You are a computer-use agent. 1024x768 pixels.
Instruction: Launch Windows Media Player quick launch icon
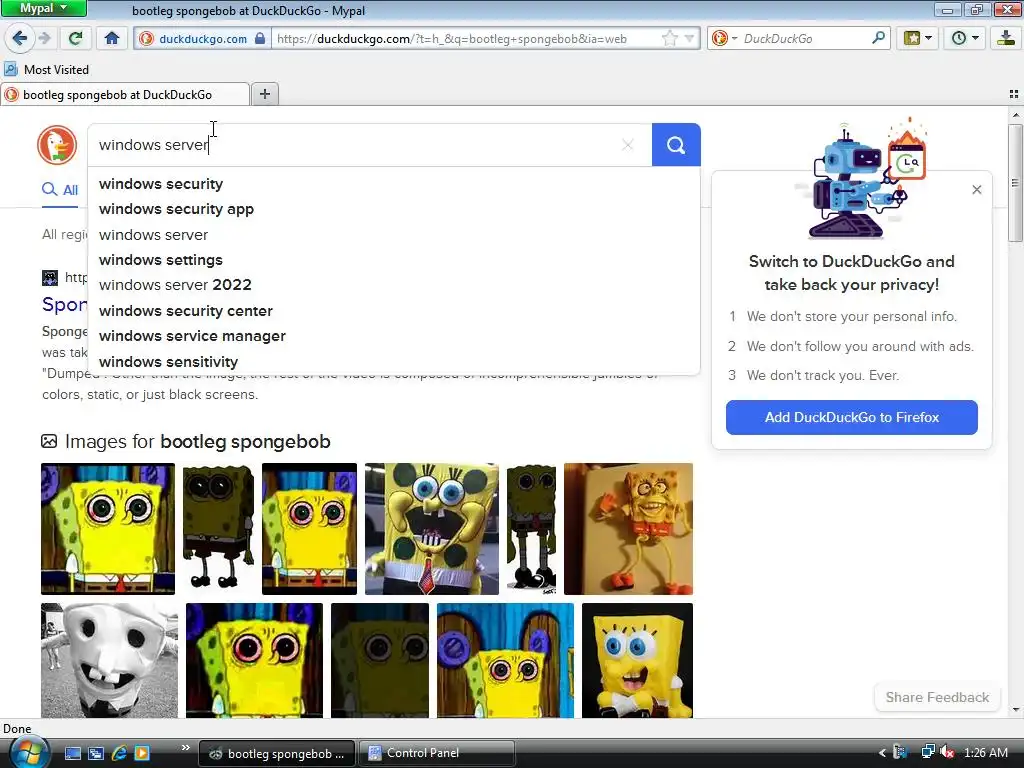point(142,753)
